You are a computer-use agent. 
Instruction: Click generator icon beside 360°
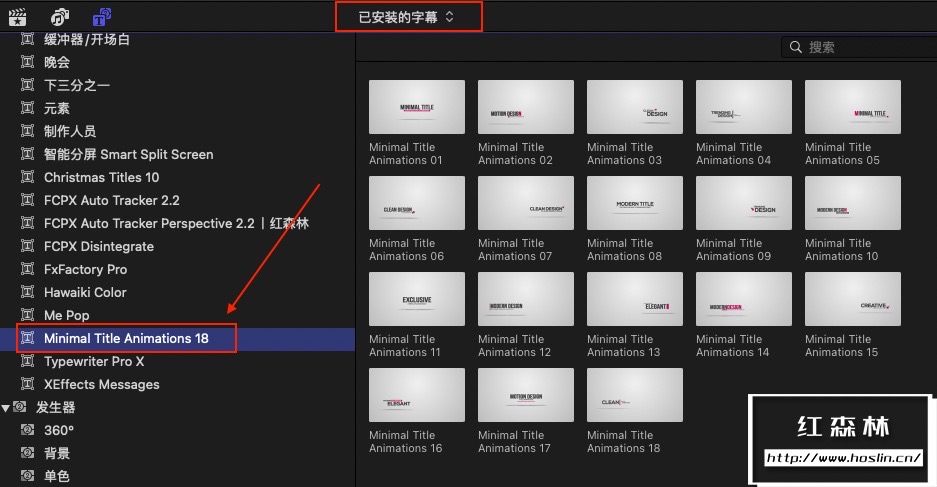tap(27, 430)
